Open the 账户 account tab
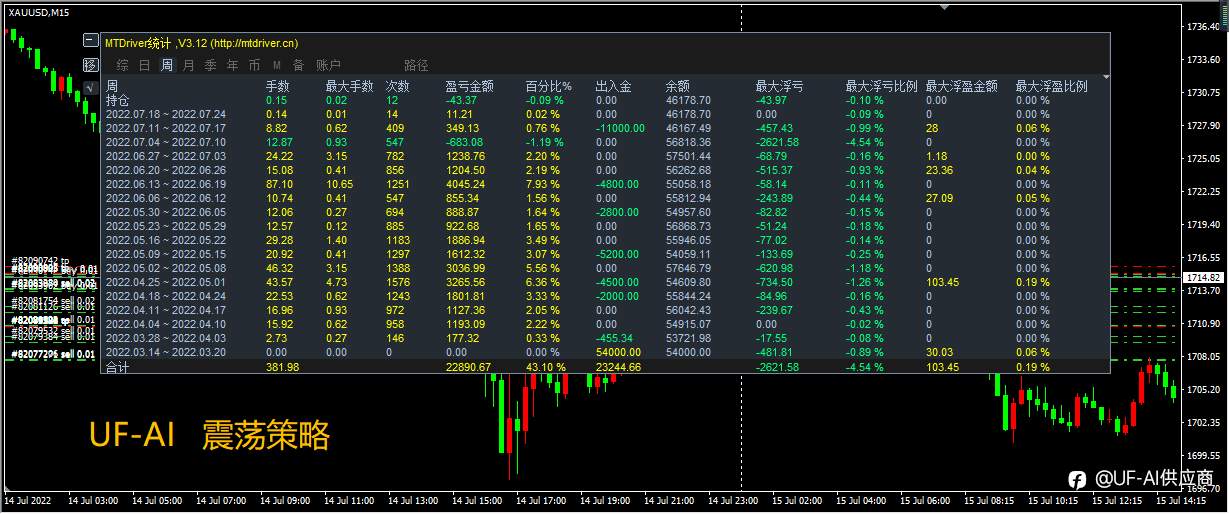The image size is (1229, 514). 328,65
